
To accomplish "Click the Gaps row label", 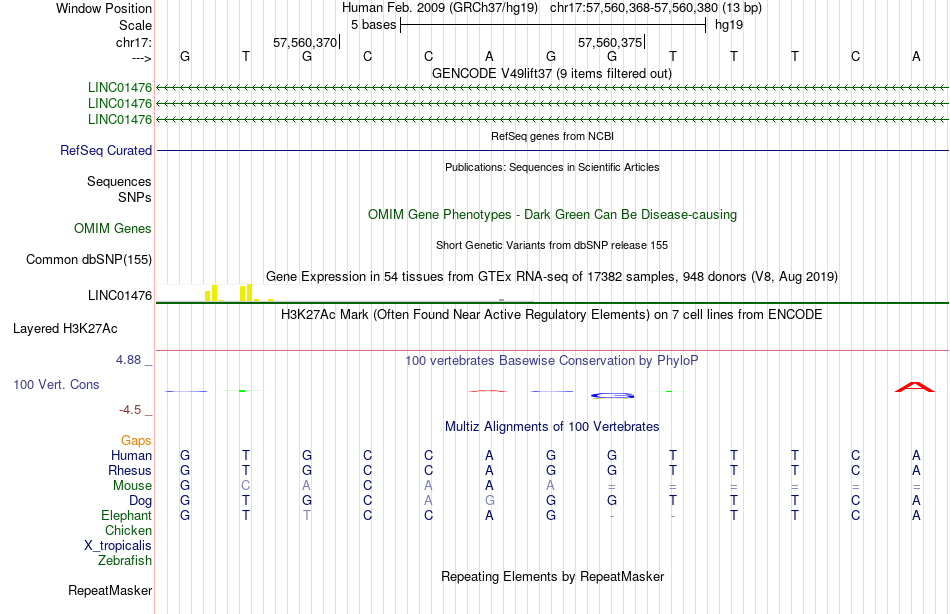I will click(136, 441).
